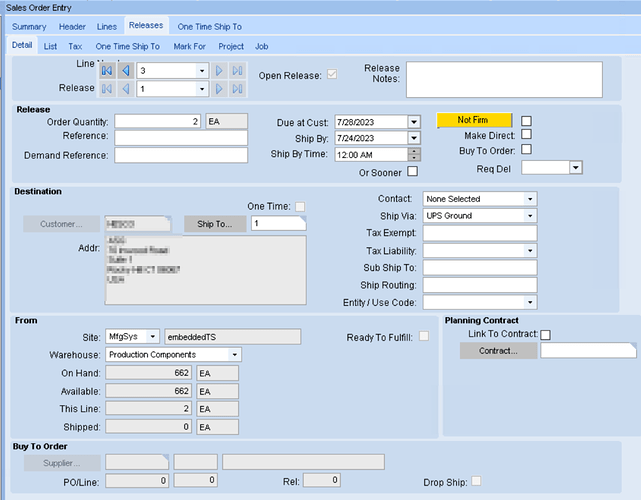Screen dimensions: 641x500
Task: Open the Line number dropdown showing 3
Action: click(202, 71)
